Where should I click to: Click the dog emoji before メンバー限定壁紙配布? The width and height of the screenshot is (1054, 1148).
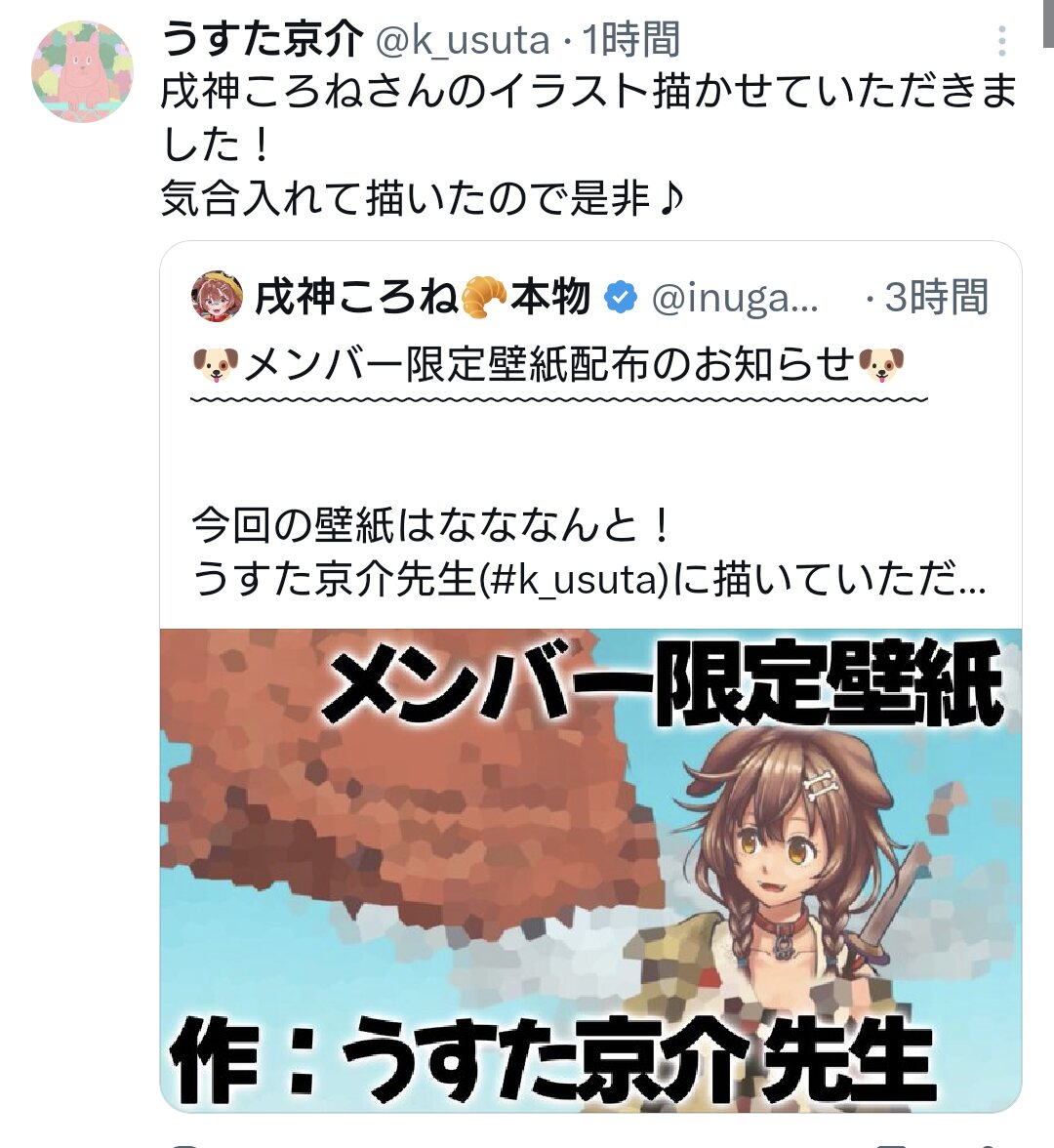tap(215, 364)
